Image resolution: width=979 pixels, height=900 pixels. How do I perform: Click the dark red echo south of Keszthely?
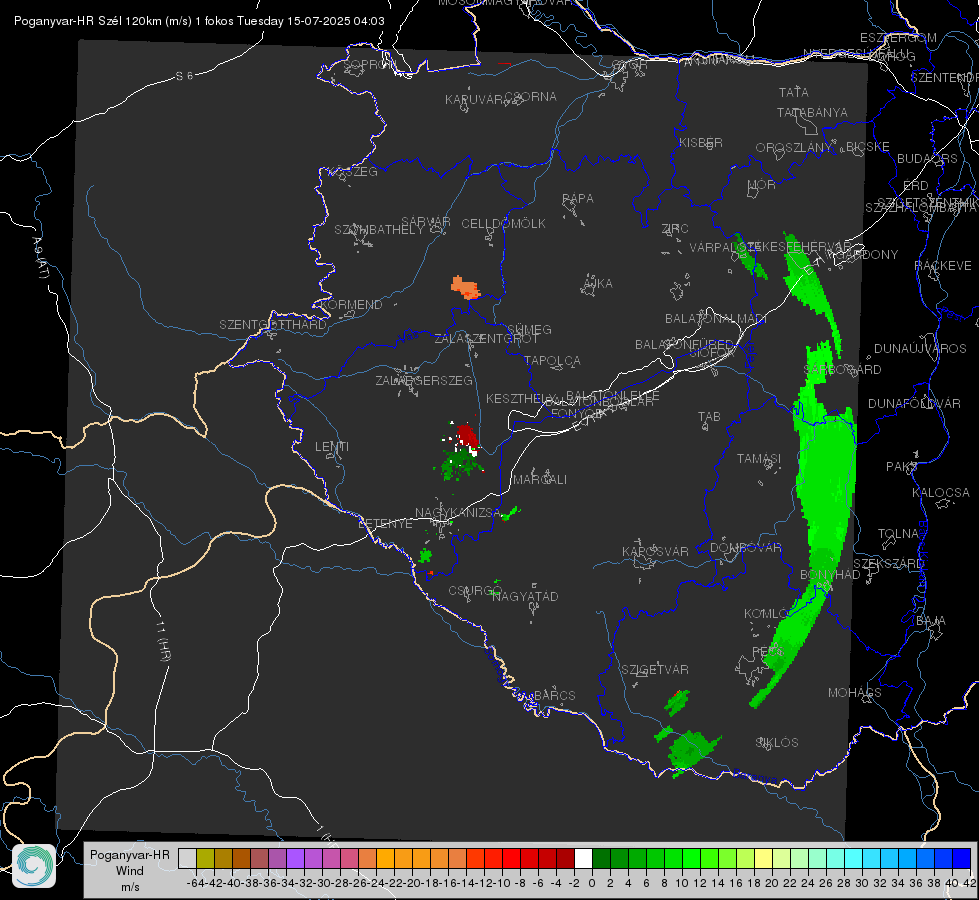click(x=466, y=435)
